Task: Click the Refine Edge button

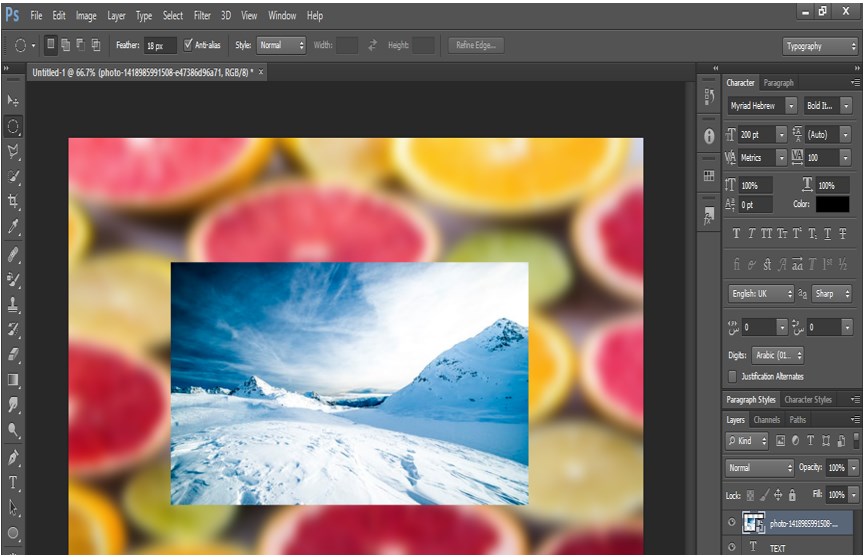Action: coord(475,45)
